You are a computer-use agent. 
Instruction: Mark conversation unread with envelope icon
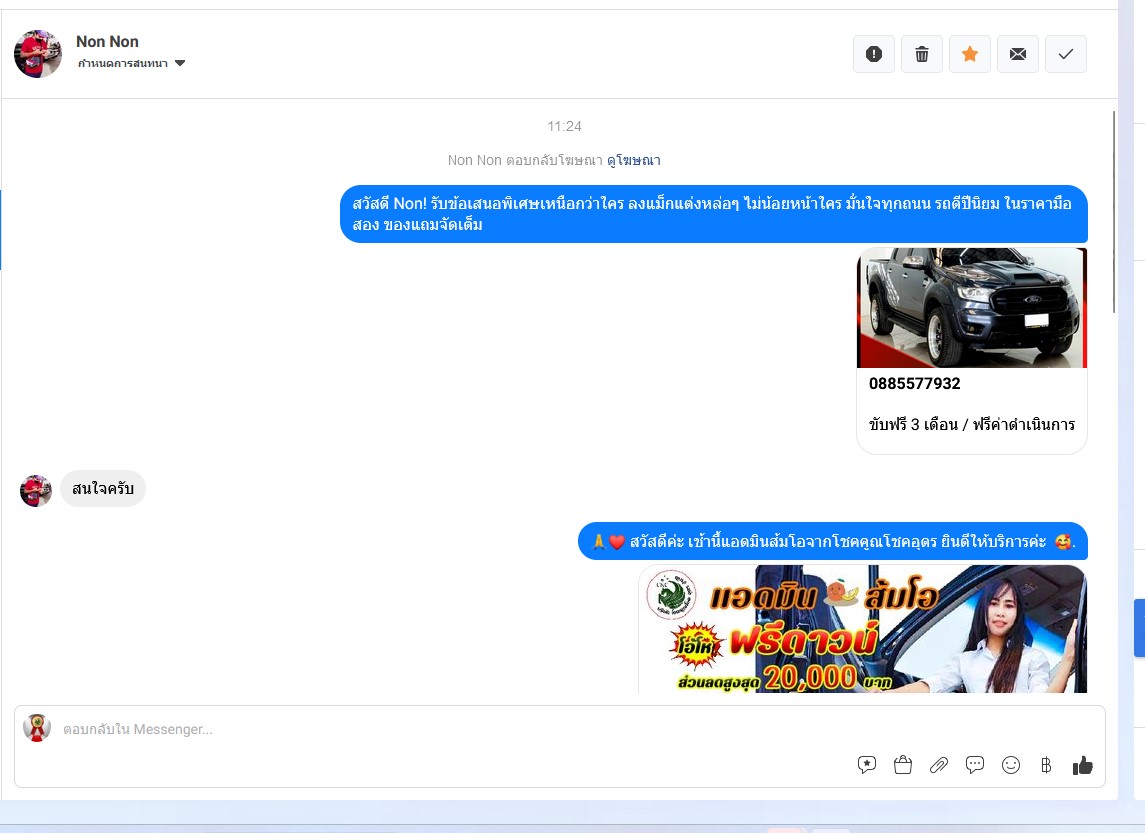(1018, 54)
